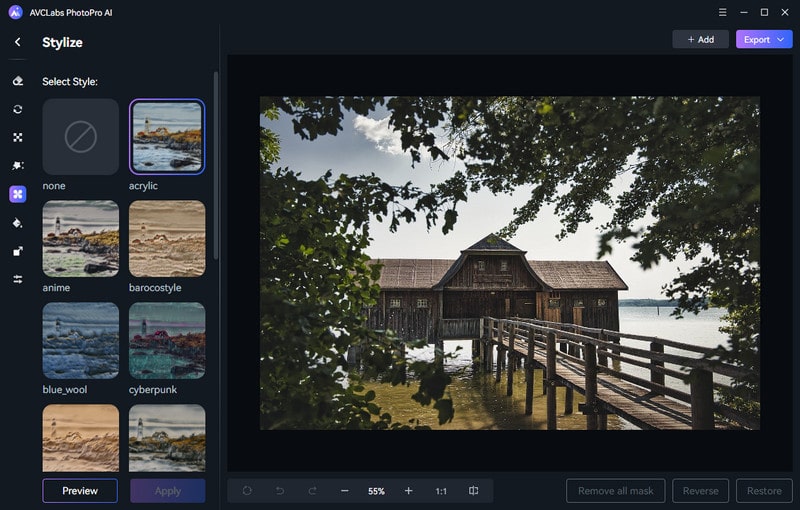Select the eraser object removal tool in sidebar

18,81
